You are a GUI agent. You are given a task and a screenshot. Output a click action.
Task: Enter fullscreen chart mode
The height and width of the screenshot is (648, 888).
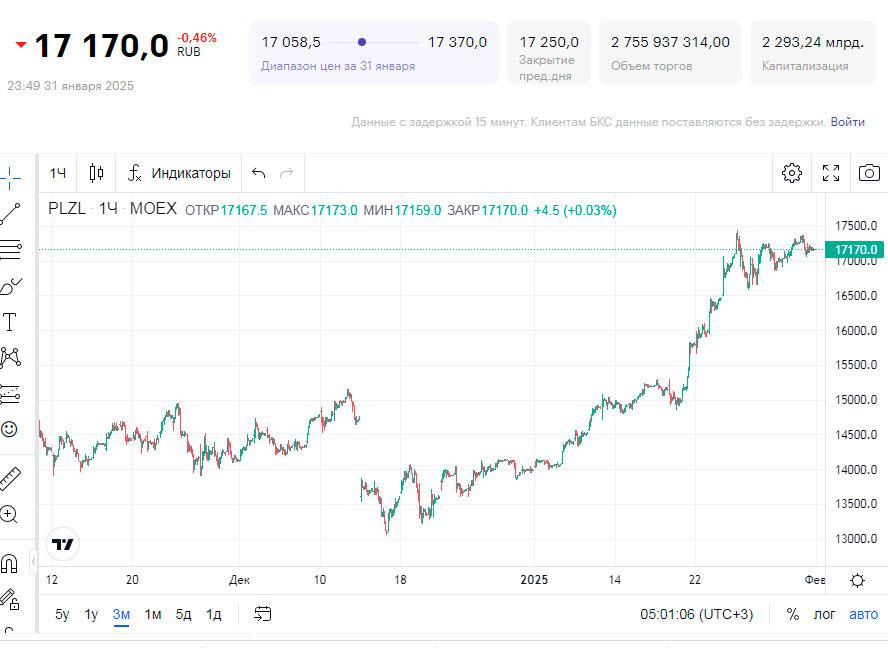(831, 173)
